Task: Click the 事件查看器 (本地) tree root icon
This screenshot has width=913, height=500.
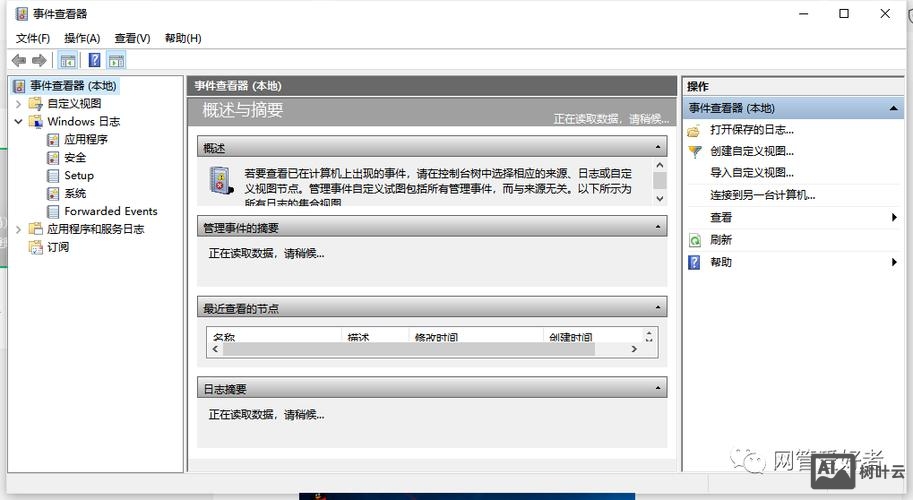Action: (x=19, y=86)
